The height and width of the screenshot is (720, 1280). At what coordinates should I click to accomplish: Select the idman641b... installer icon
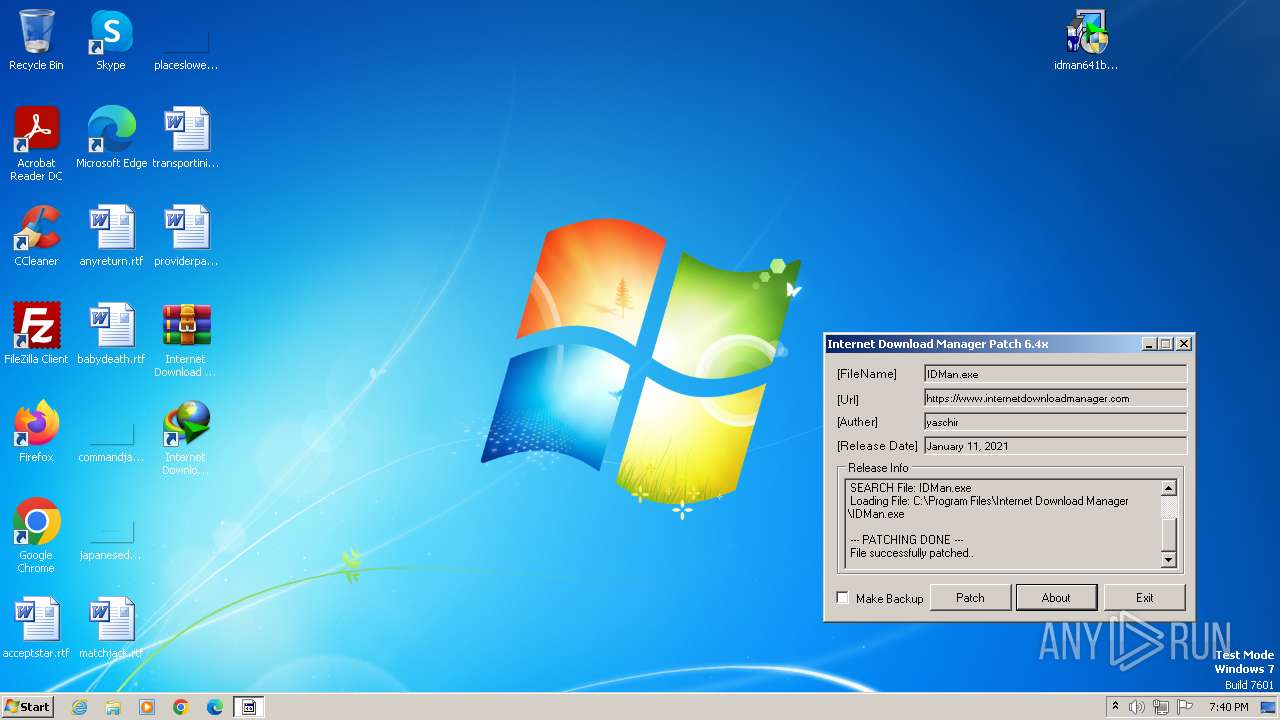1086,40
